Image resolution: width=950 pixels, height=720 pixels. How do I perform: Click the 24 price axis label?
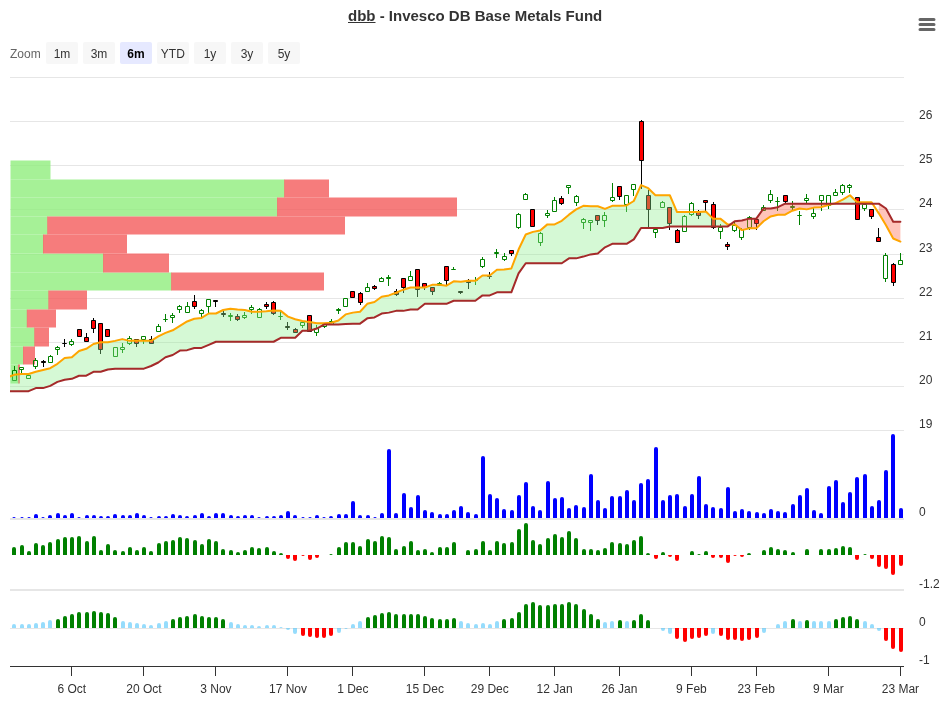tap(925, 203)
